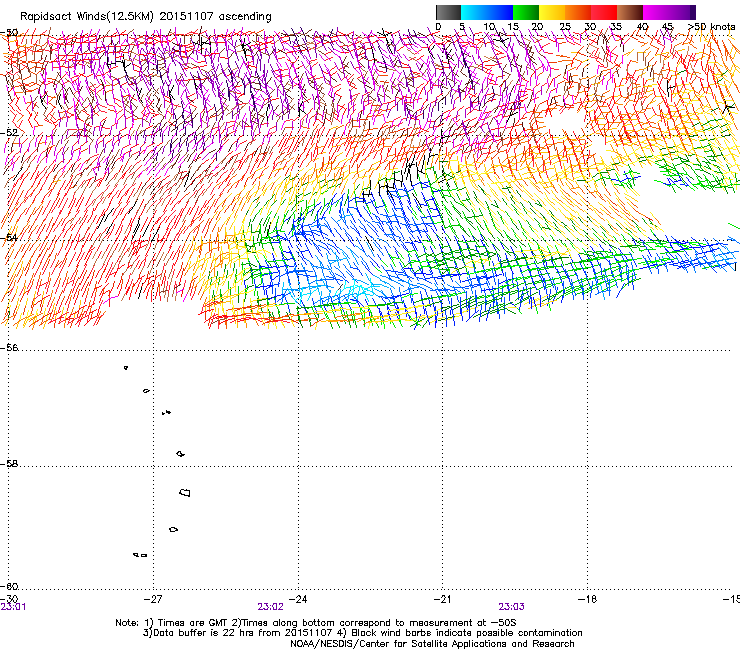Click the legend label '25'
Screen dimensions: 740x650
565,26
